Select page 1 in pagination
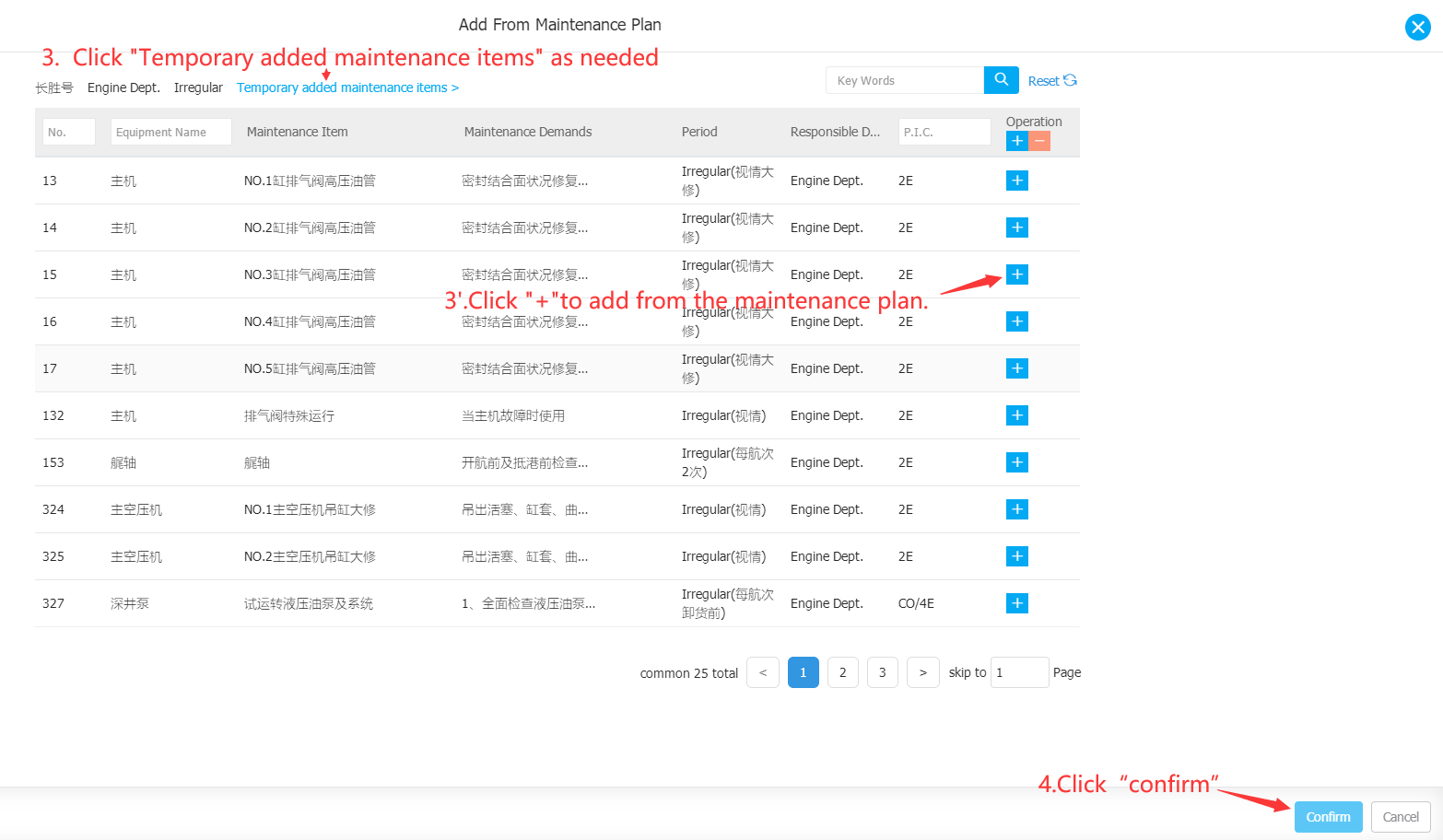The width and height of the screenshot is (1443, 840). [804, 672]
